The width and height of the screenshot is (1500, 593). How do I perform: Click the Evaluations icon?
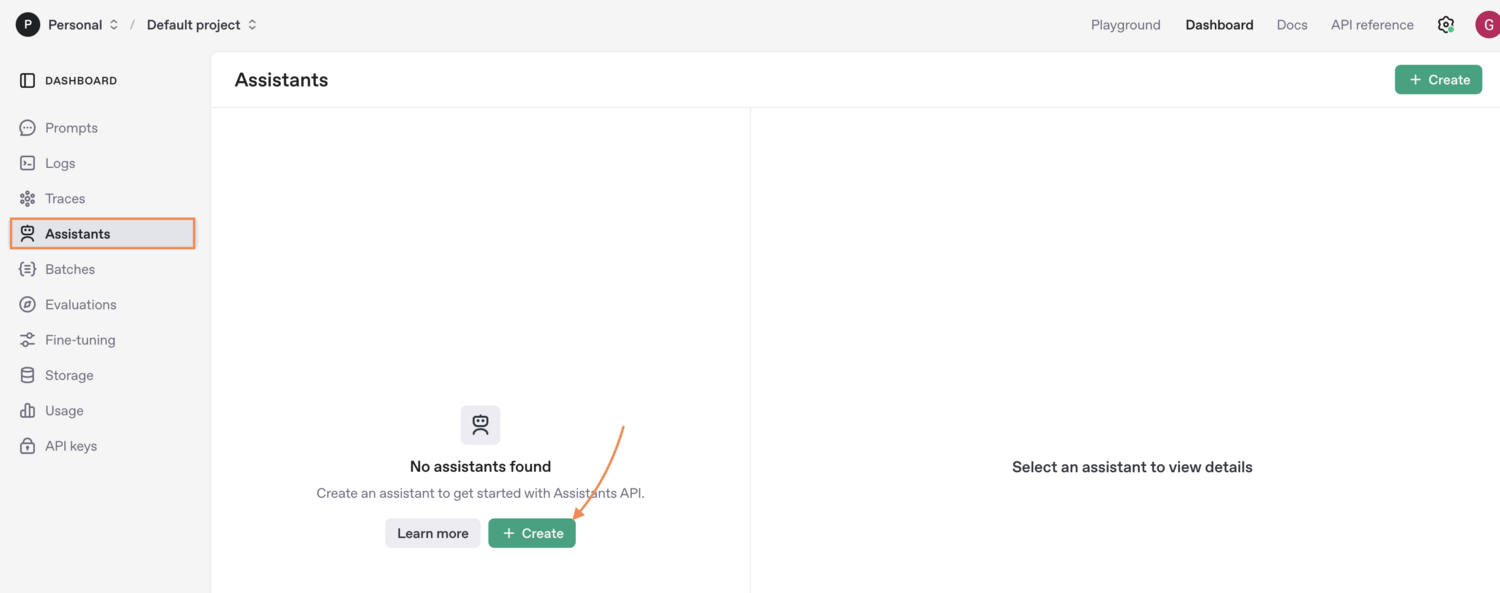tap(28, 304)
